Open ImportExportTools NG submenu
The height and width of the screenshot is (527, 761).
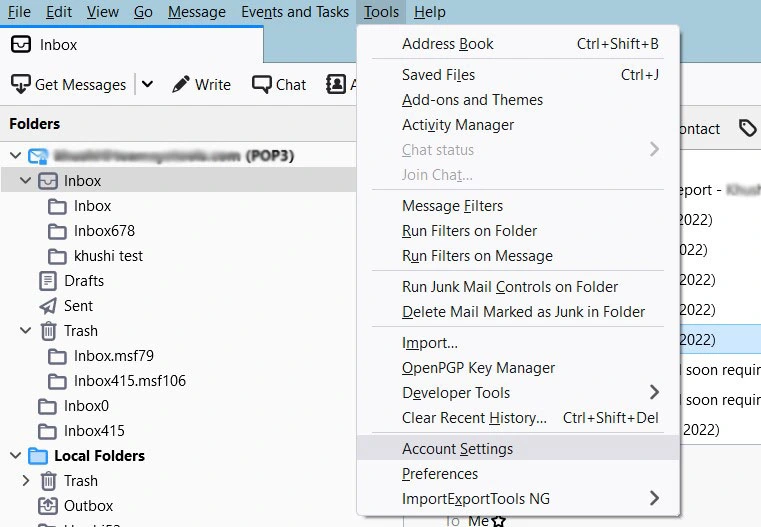655,499
